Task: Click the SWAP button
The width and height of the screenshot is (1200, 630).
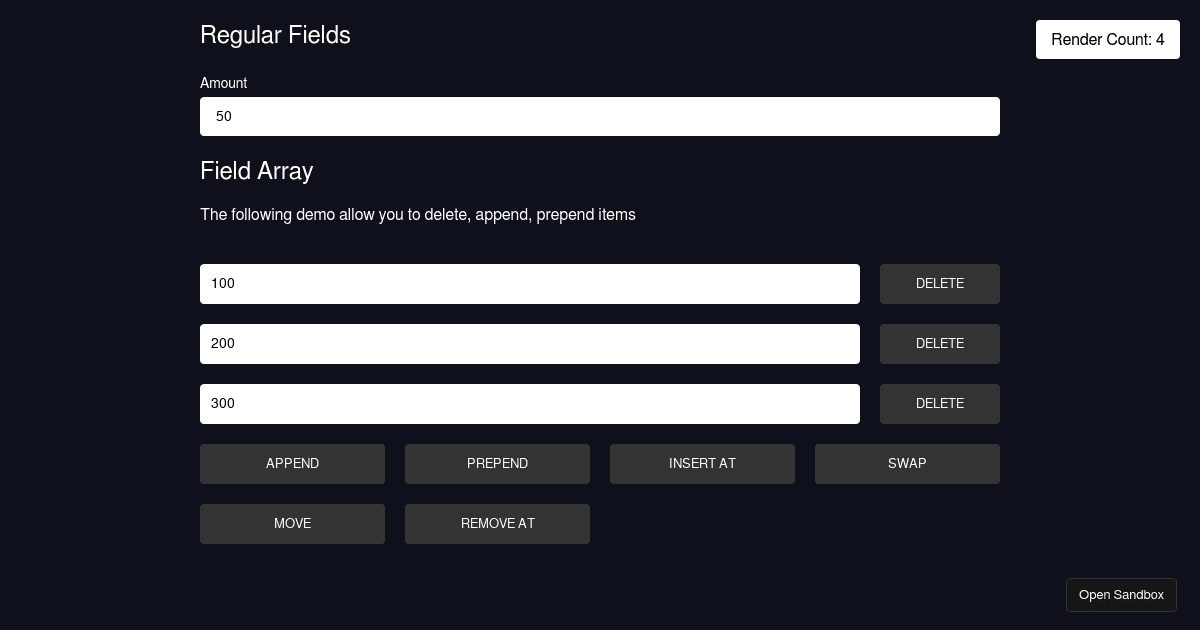Action: pyautogui.click(x=907, y=463)
